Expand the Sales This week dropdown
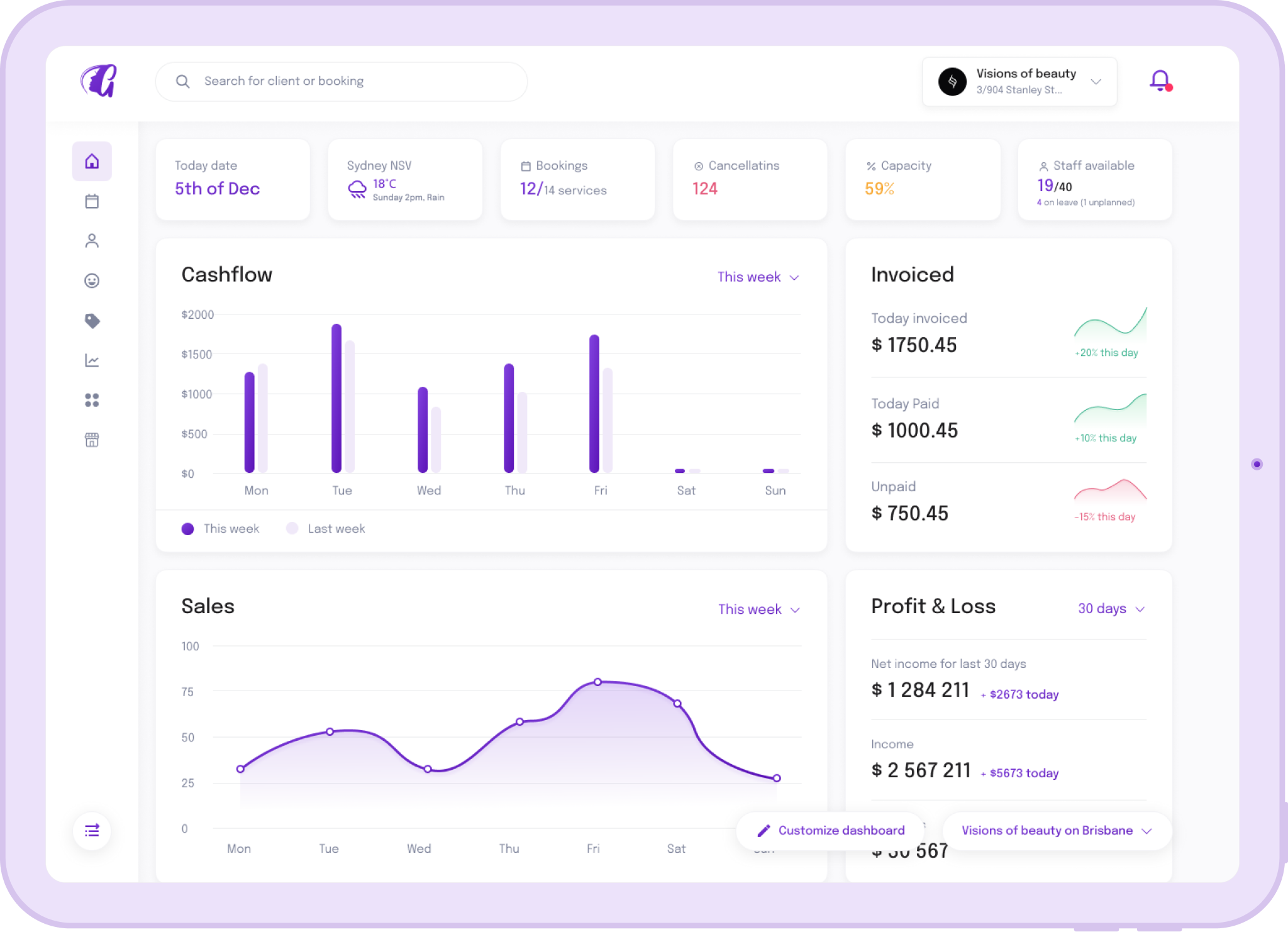Screen dimensions: 1288x932 758,609
